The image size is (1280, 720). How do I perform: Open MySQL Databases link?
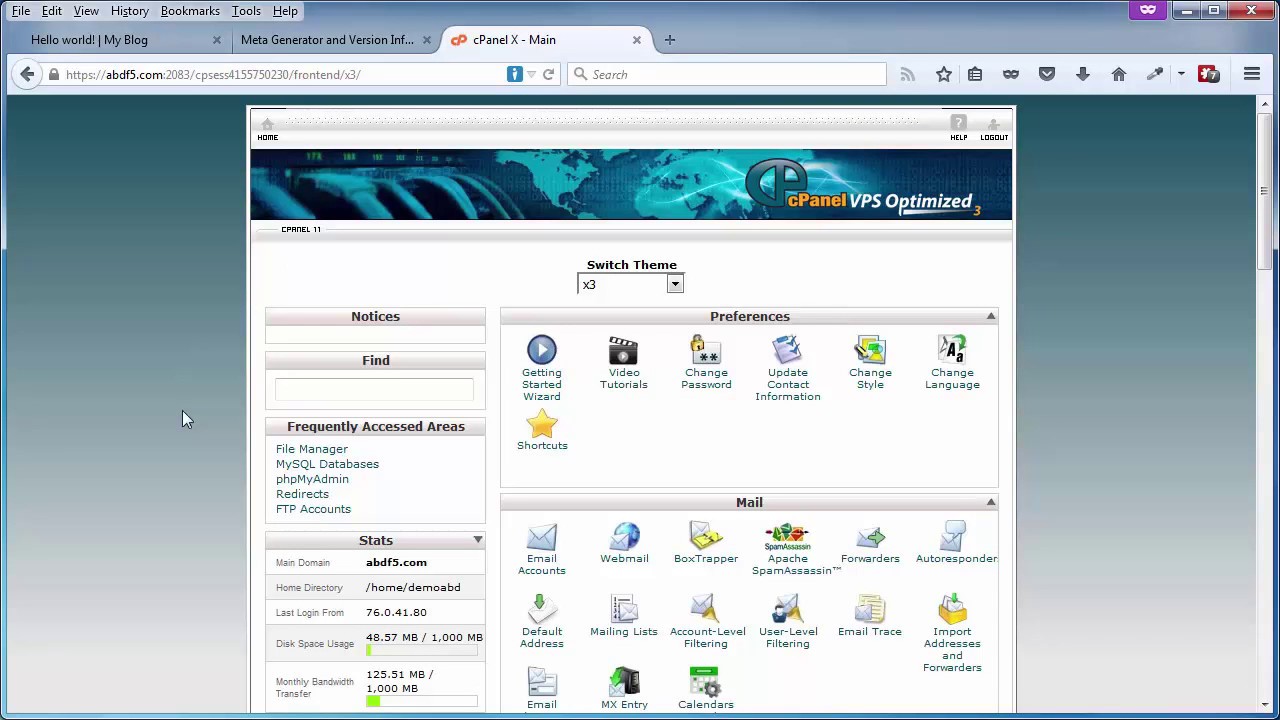(327, 464)
